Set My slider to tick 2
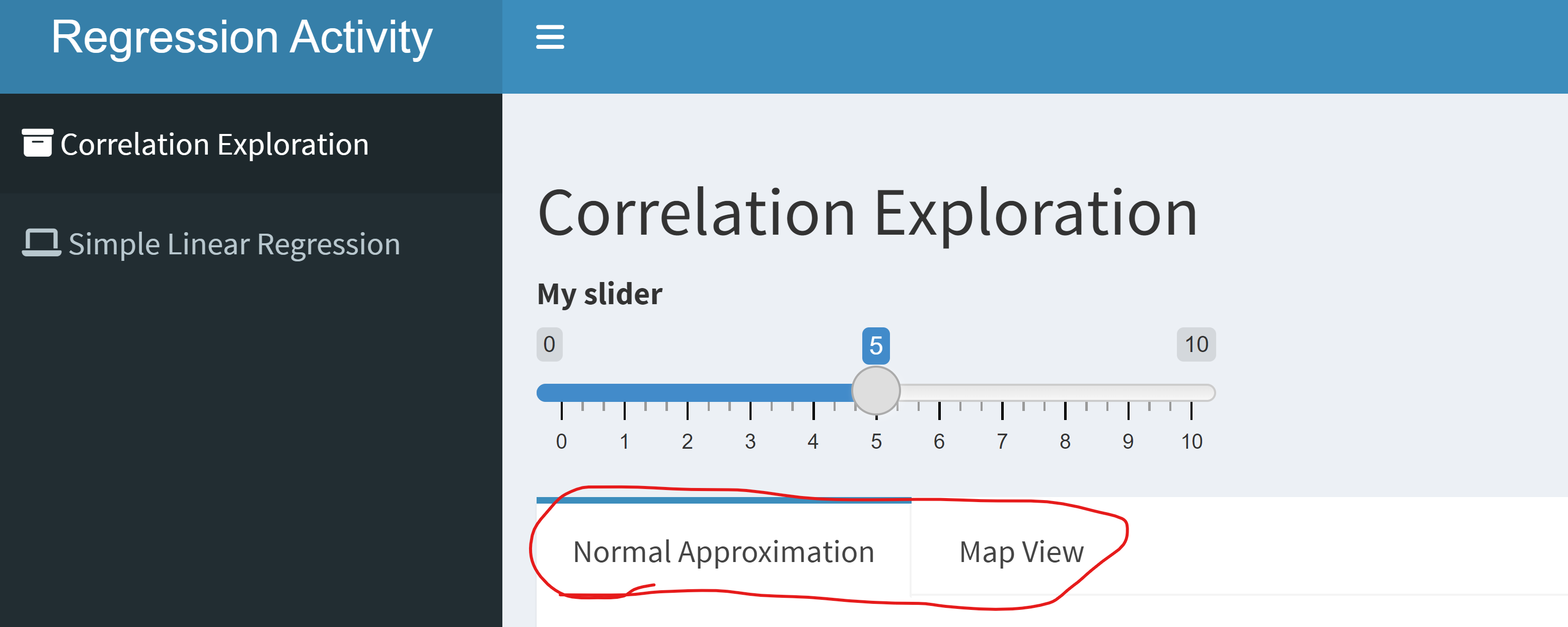 click(687, 393)
